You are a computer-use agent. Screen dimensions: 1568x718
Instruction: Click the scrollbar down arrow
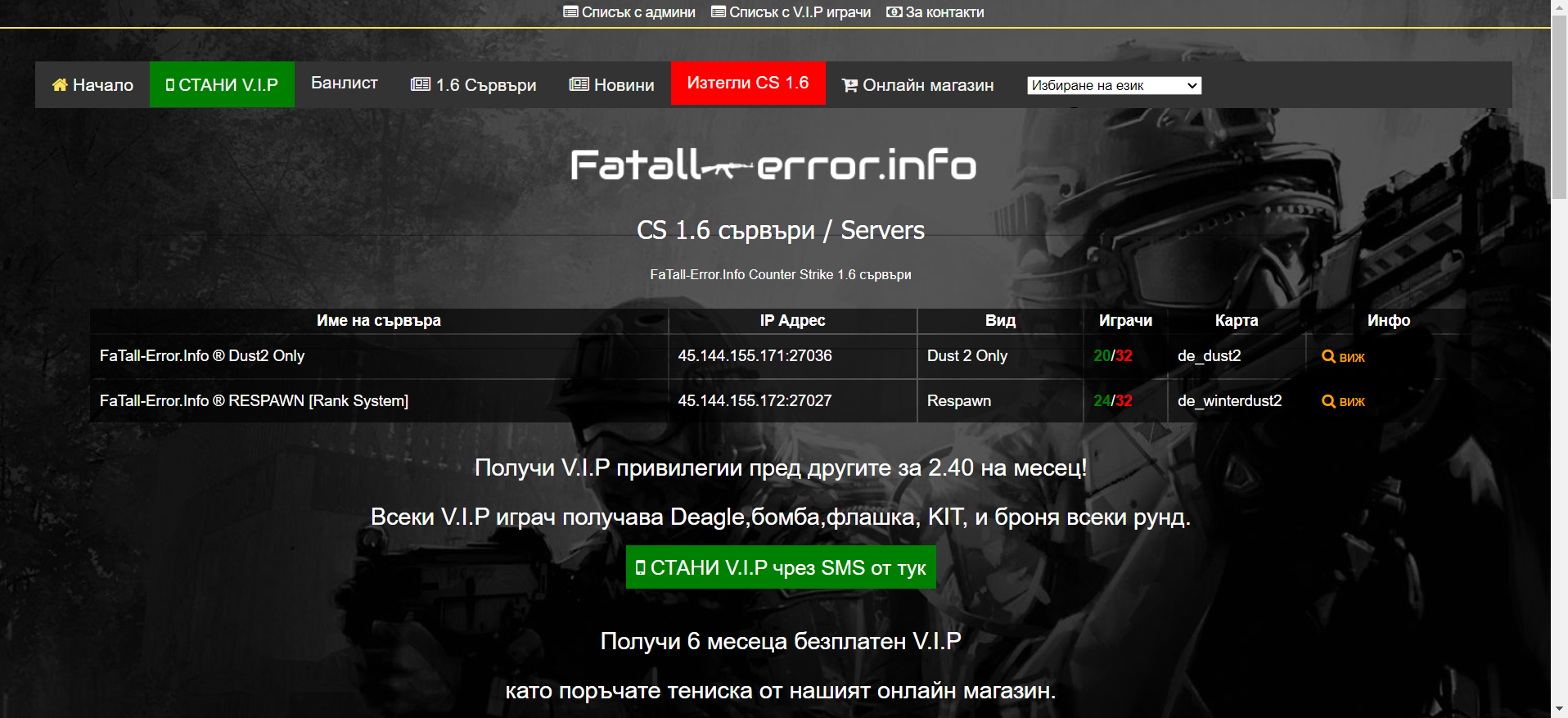pyautogui.click(x=1560, y=710)
